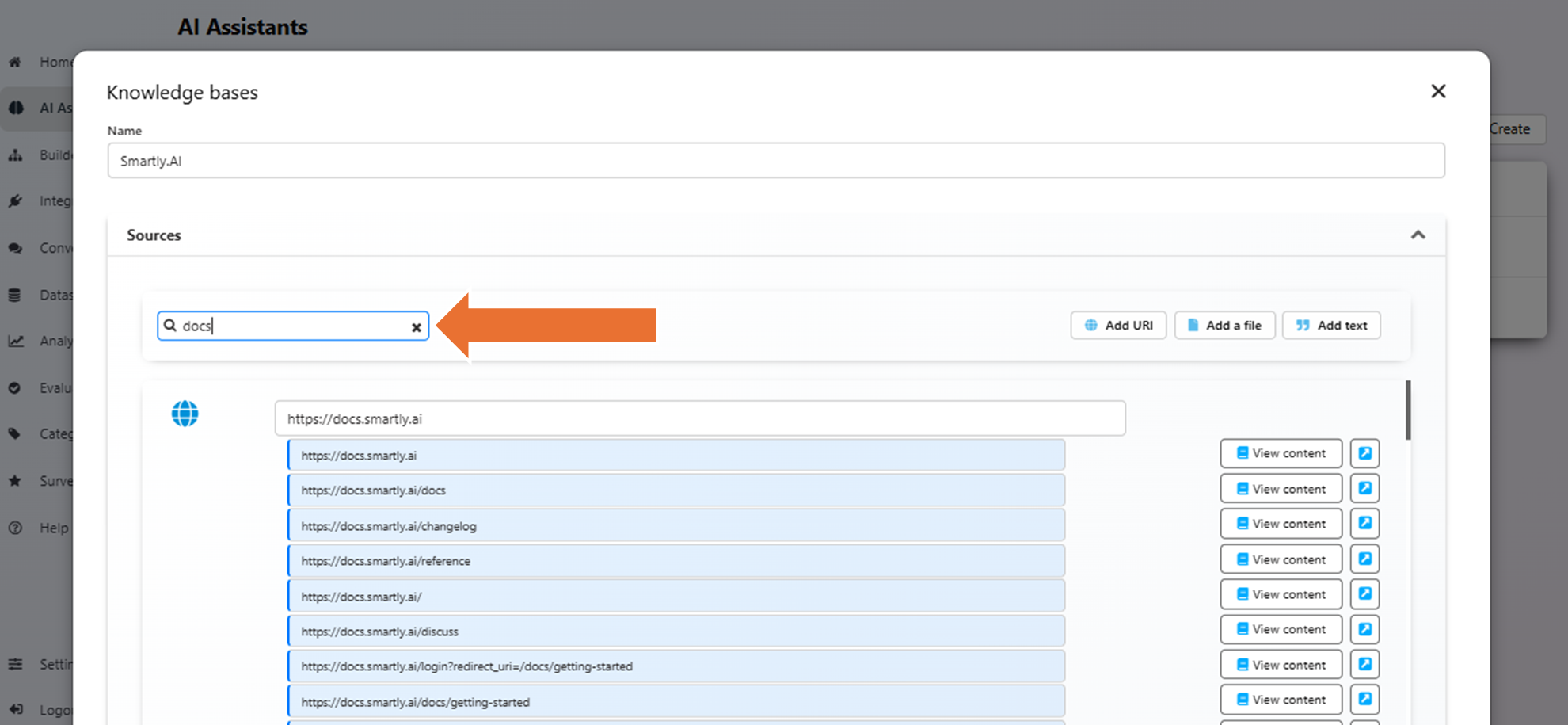Open Evaluations check icon in sidebar
The image size is (1568, 725).
click(14, 387)
